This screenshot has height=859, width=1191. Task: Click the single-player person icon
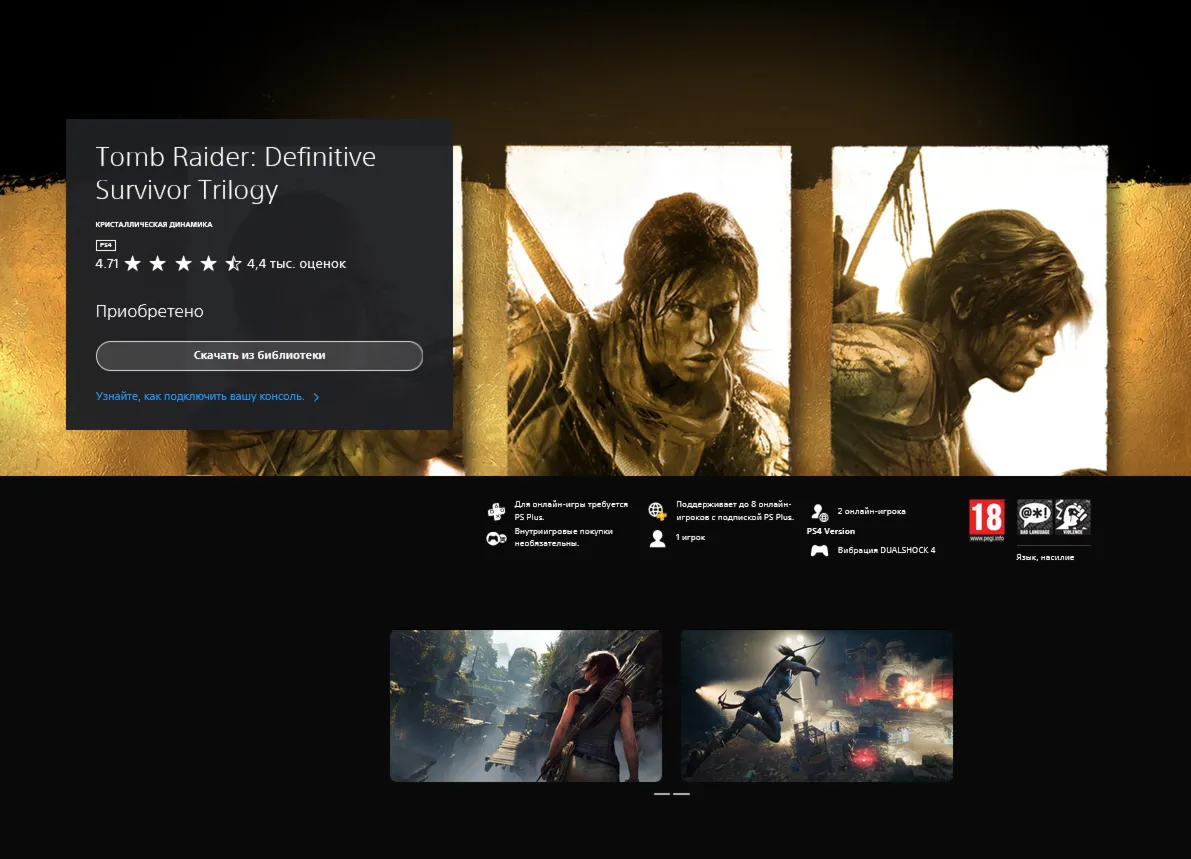pos(657,539)
